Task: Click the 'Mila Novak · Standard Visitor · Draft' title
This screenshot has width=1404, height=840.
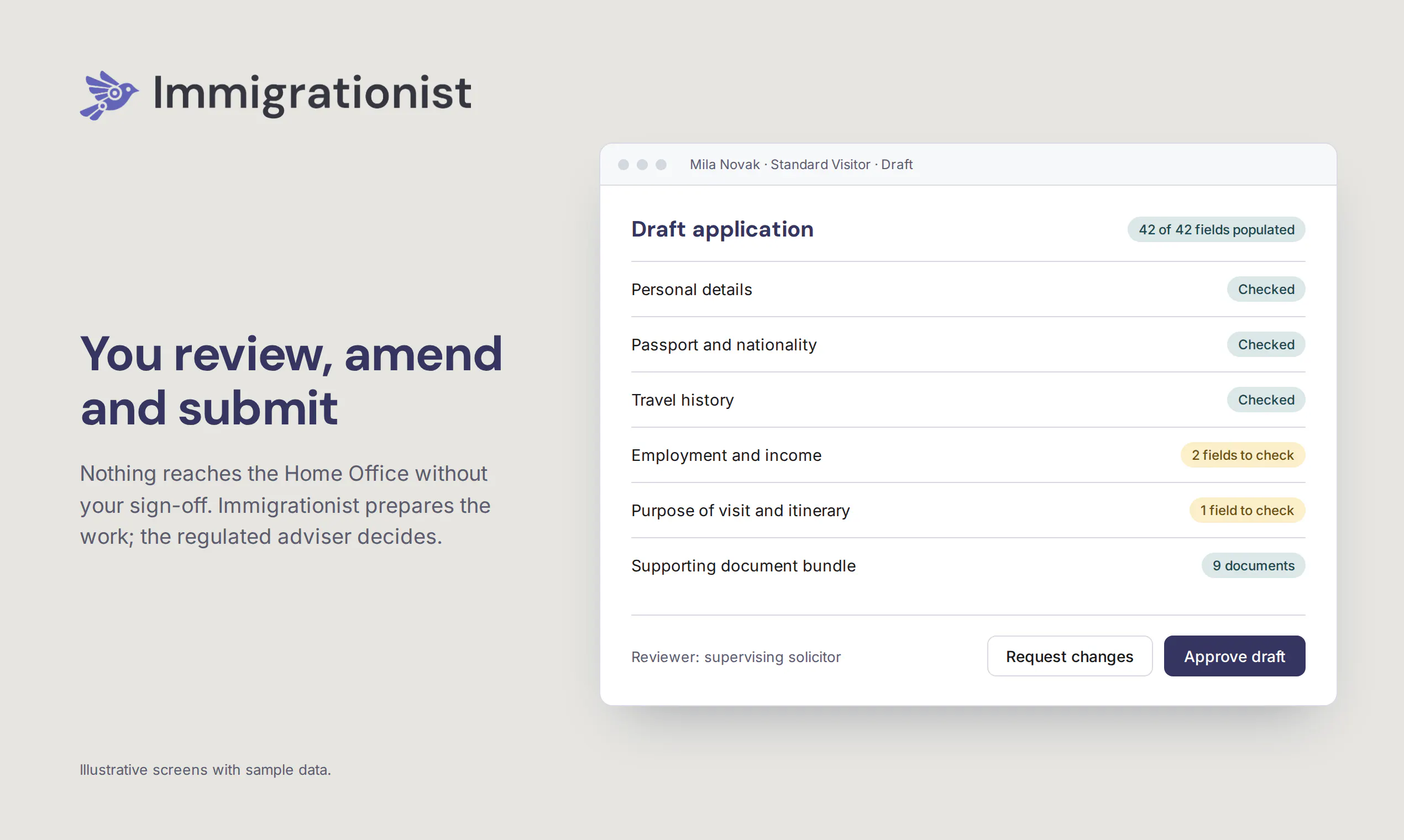Action: [x=801, y=165]
